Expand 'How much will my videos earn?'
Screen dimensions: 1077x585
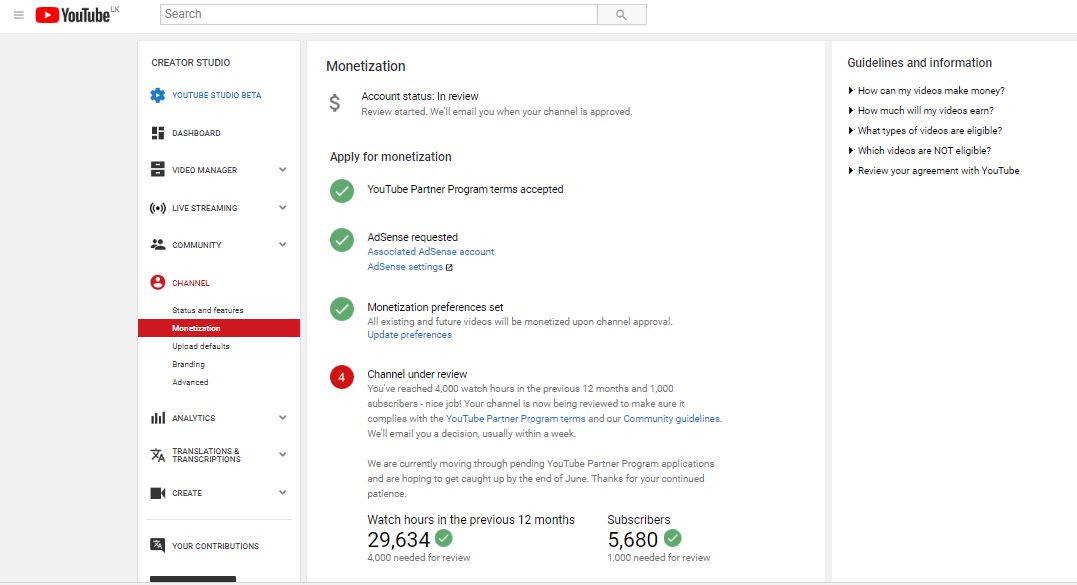pos(920,111)
